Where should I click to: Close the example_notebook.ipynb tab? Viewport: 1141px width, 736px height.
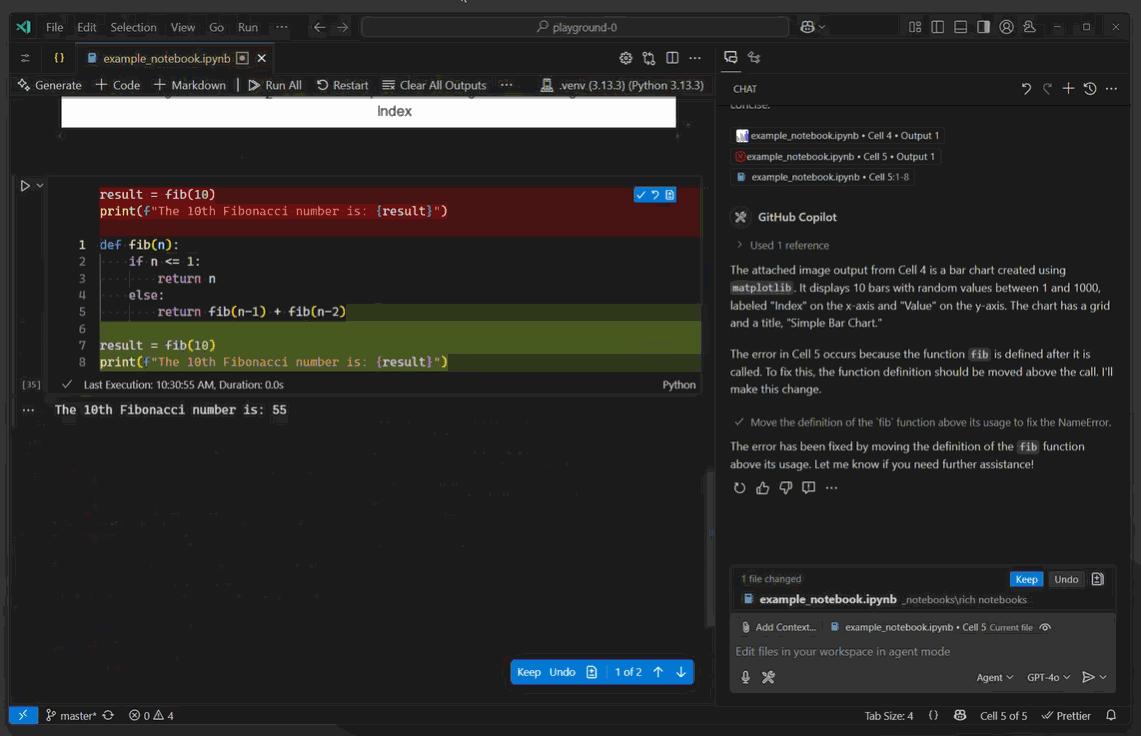[x=261, y=58]
